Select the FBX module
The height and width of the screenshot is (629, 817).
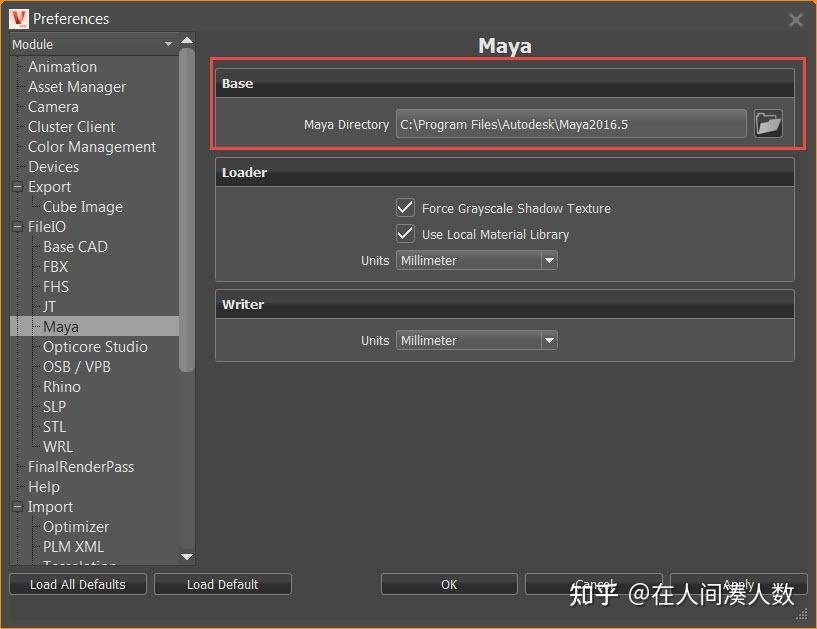[x=55, y=266]
